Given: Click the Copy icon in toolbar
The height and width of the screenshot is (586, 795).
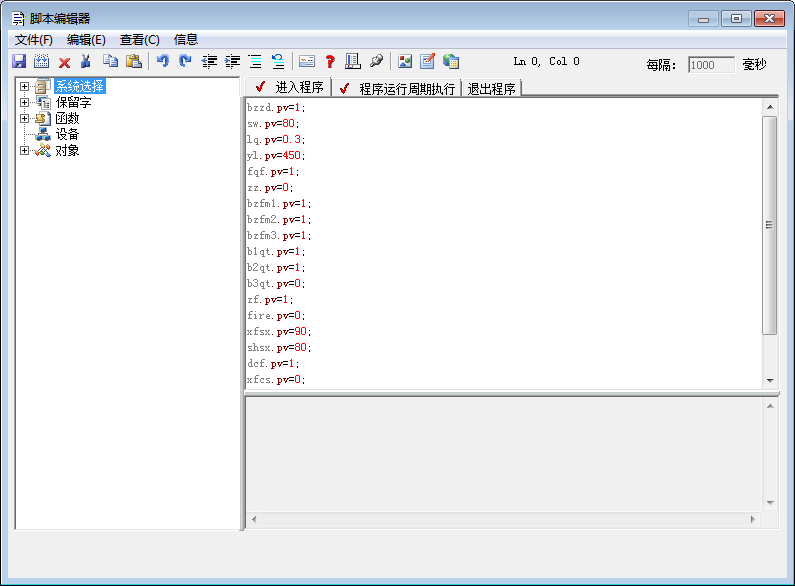Looking at the screenshot, I should pos(111,62).
